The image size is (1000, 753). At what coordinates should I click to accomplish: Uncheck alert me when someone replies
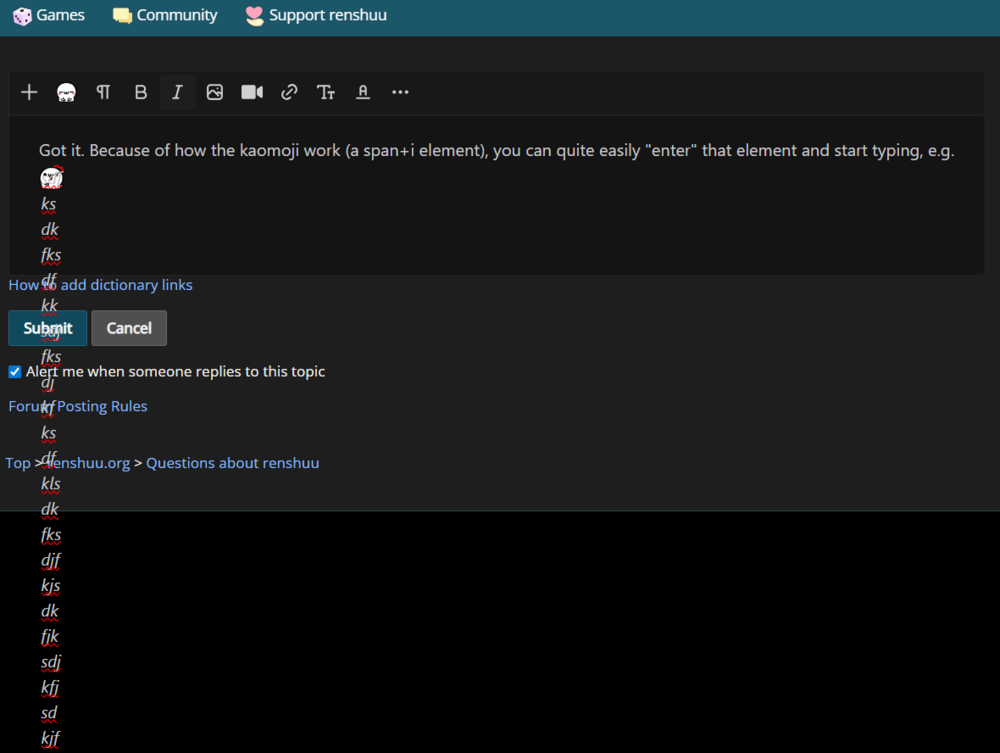15,372
